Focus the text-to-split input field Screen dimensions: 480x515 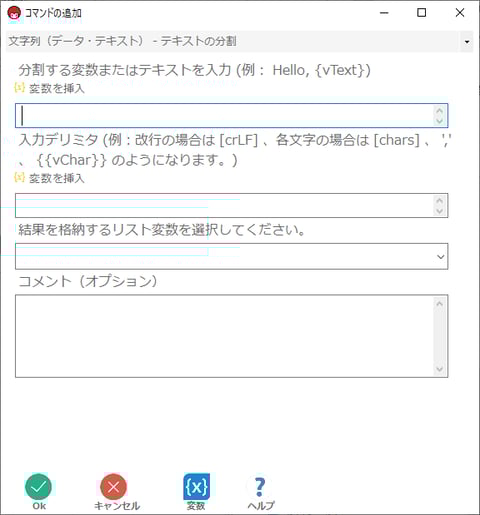[231, 116]
